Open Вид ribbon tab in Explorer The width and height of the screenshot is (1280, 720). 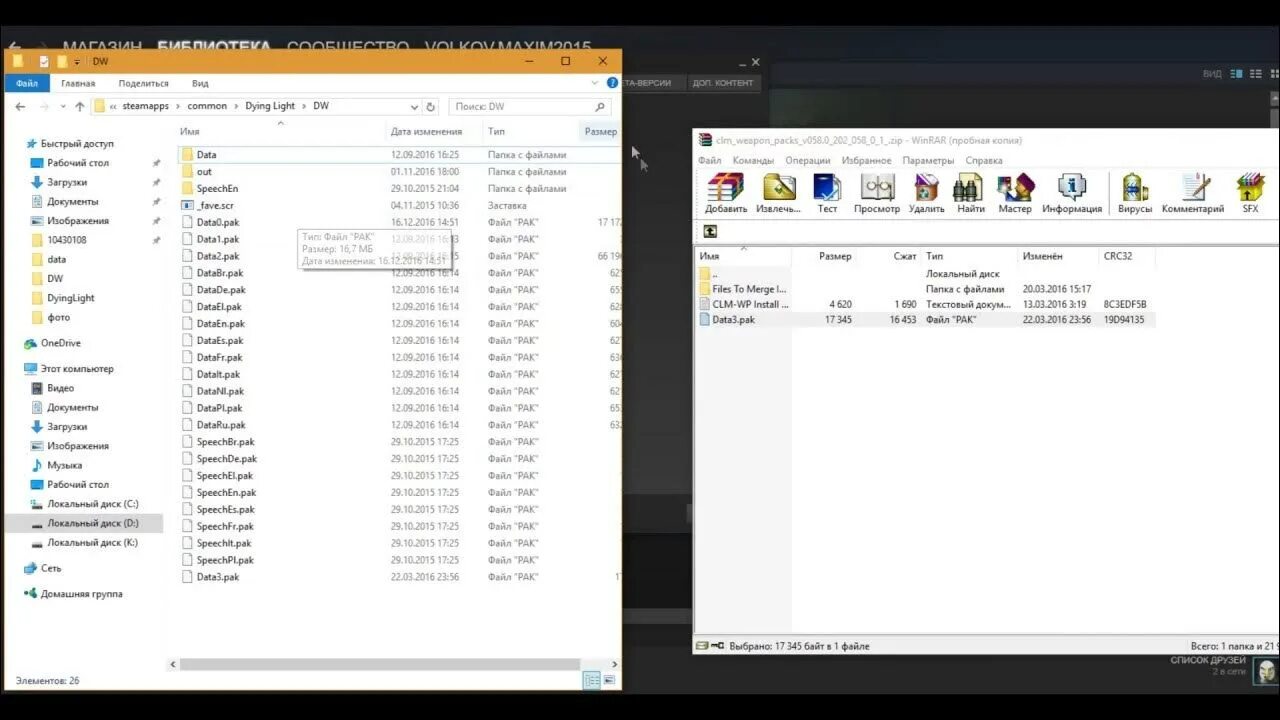[x=200, y=83]
